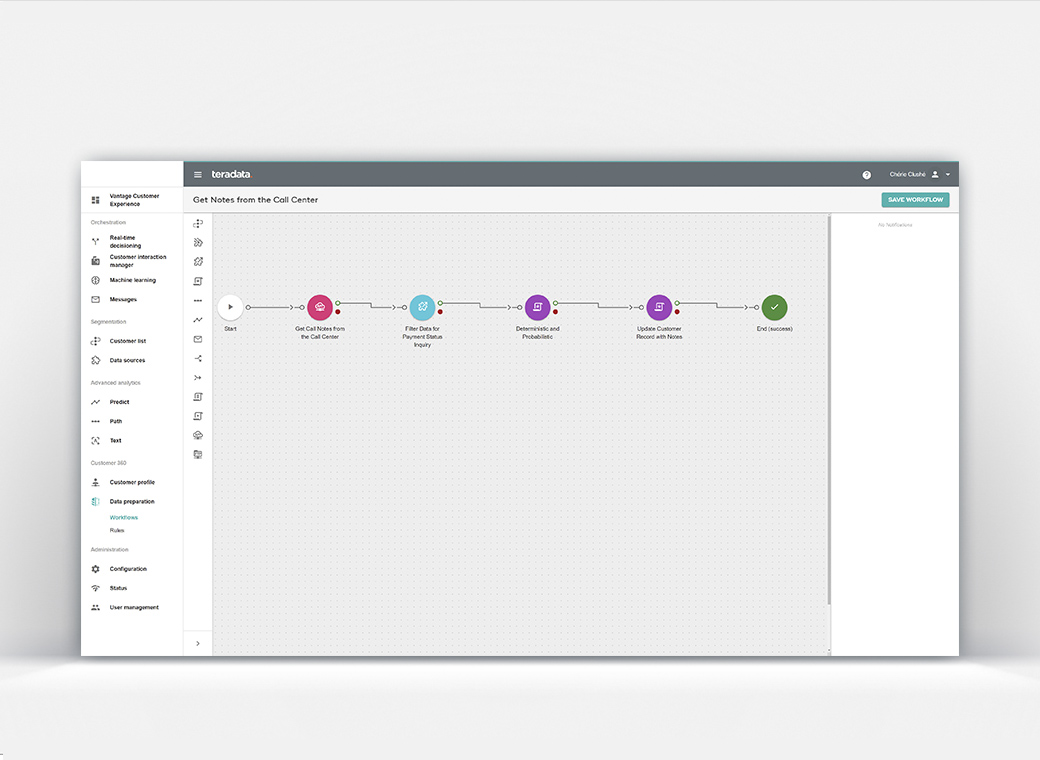Open the Rules link under Data preparation
The image size is (1040, 760).
coord(117,530)
